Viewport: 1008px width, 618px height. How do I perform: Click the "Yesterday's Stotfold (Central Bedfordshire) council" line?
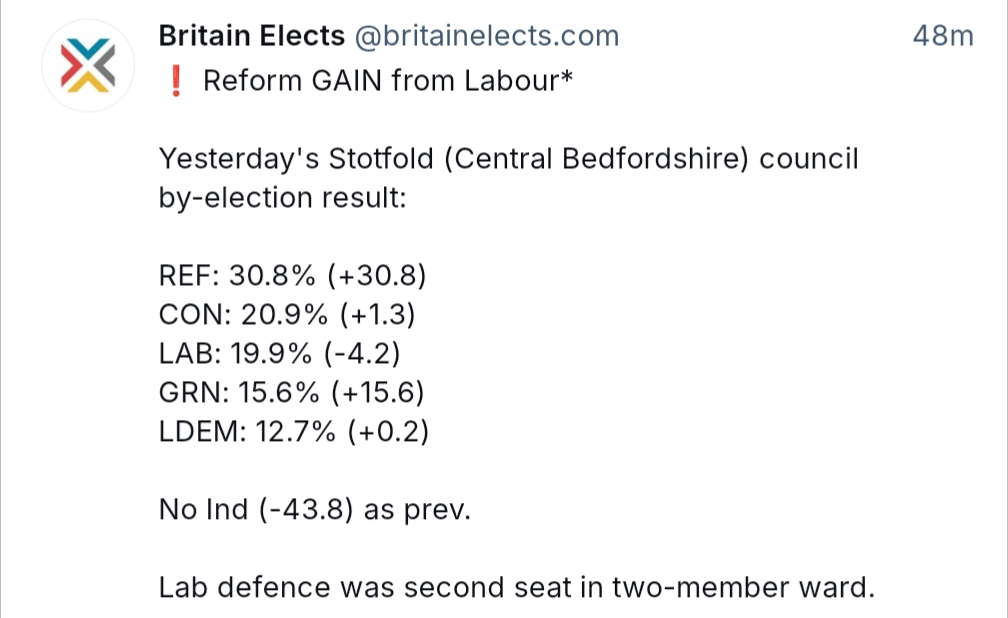point(508,159)
